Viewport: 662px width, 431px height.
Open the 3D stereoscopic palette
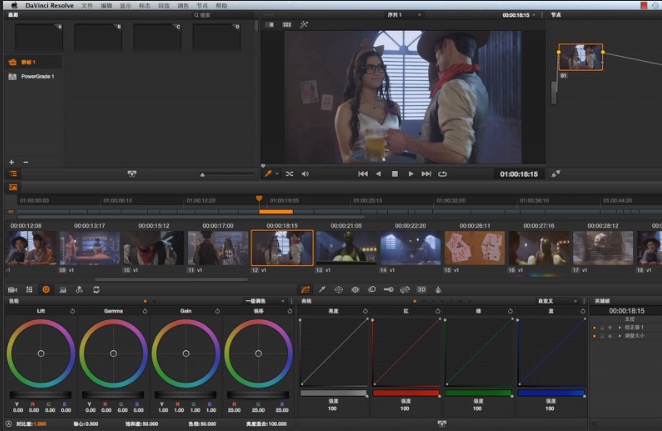421,290
